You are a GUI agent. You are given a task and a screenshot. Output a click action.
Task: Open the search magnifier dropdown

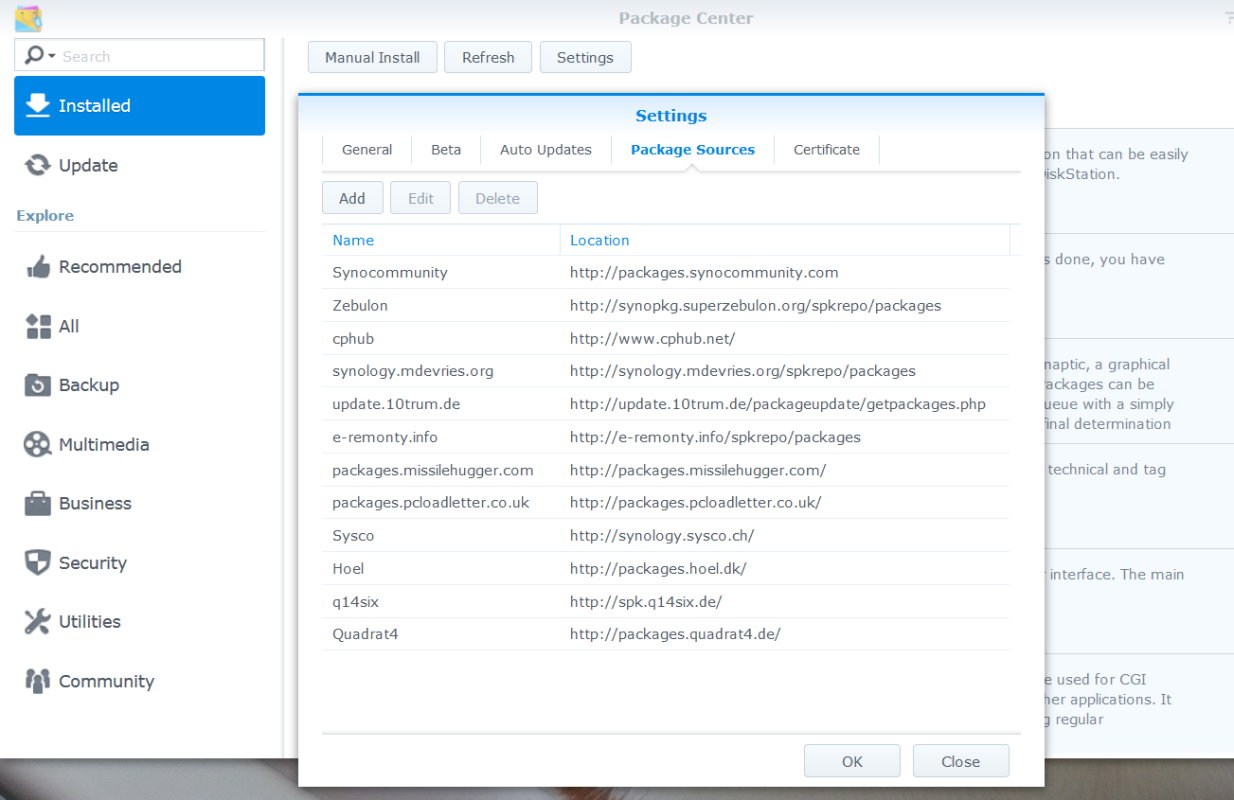(x=40, y=56)
